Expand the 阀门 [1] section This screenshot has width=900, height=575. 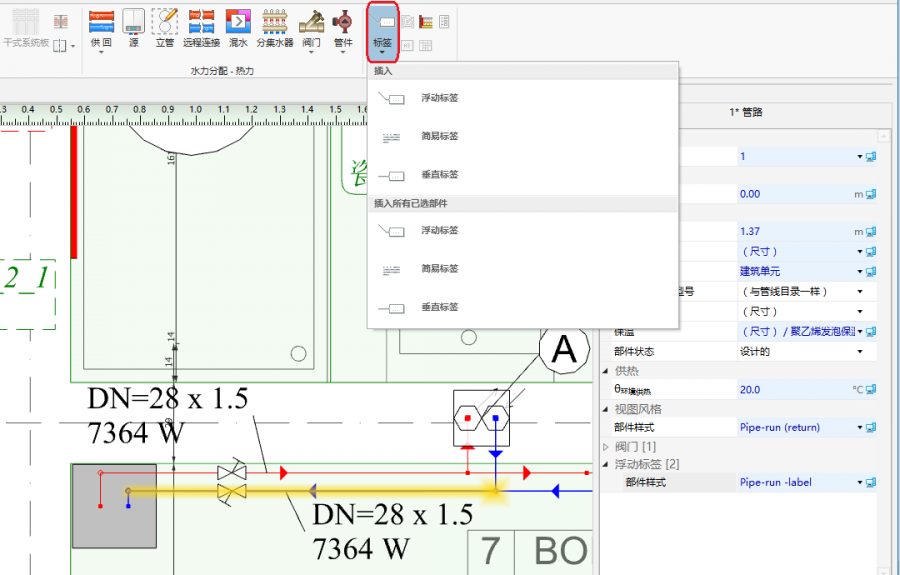point(606,446)
